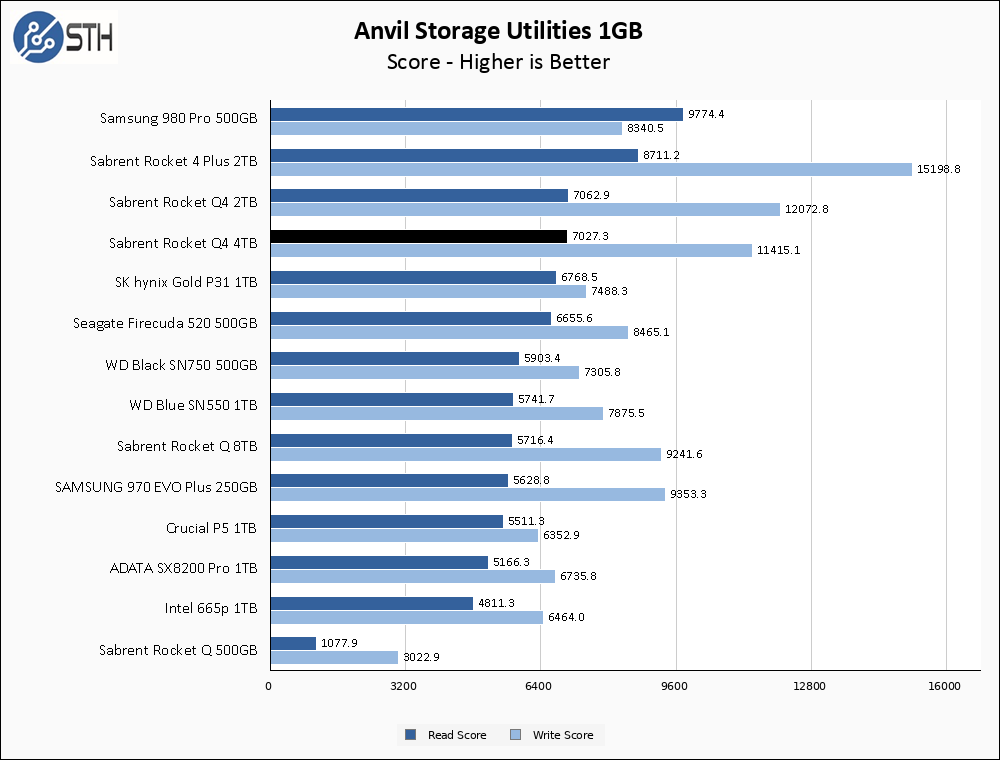Click the Samsung 980 Pro read score bar
This screenshot has width=1000, height=760.
click(x=477, y=114)
